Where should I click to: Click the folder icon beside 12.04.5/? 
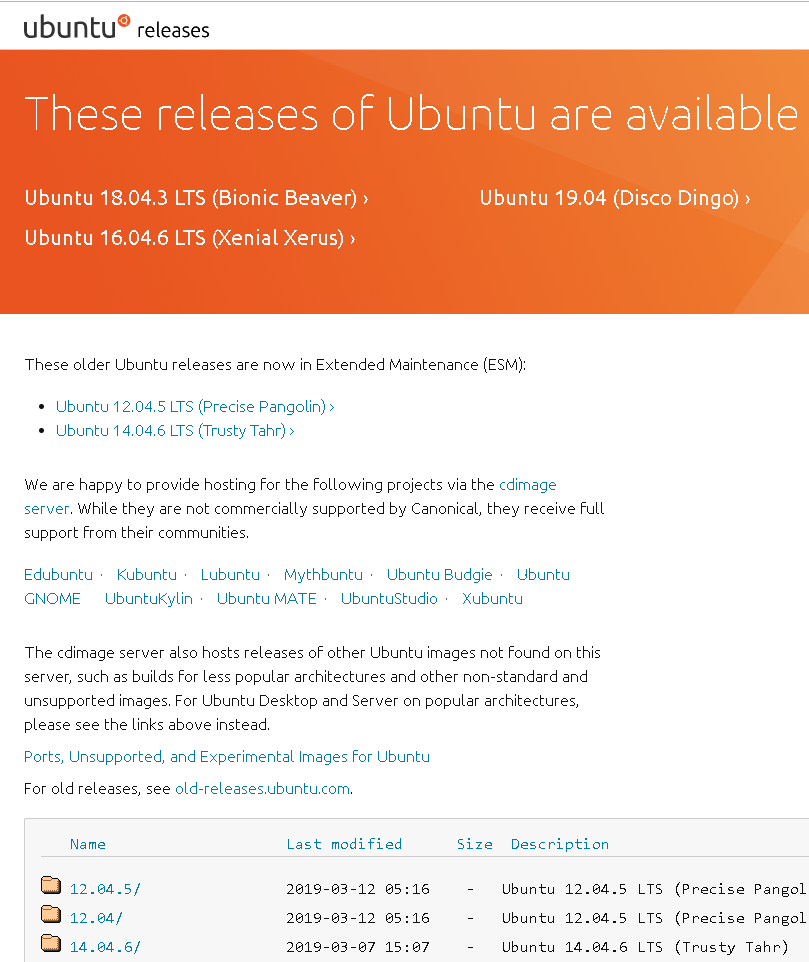point(51,885)
